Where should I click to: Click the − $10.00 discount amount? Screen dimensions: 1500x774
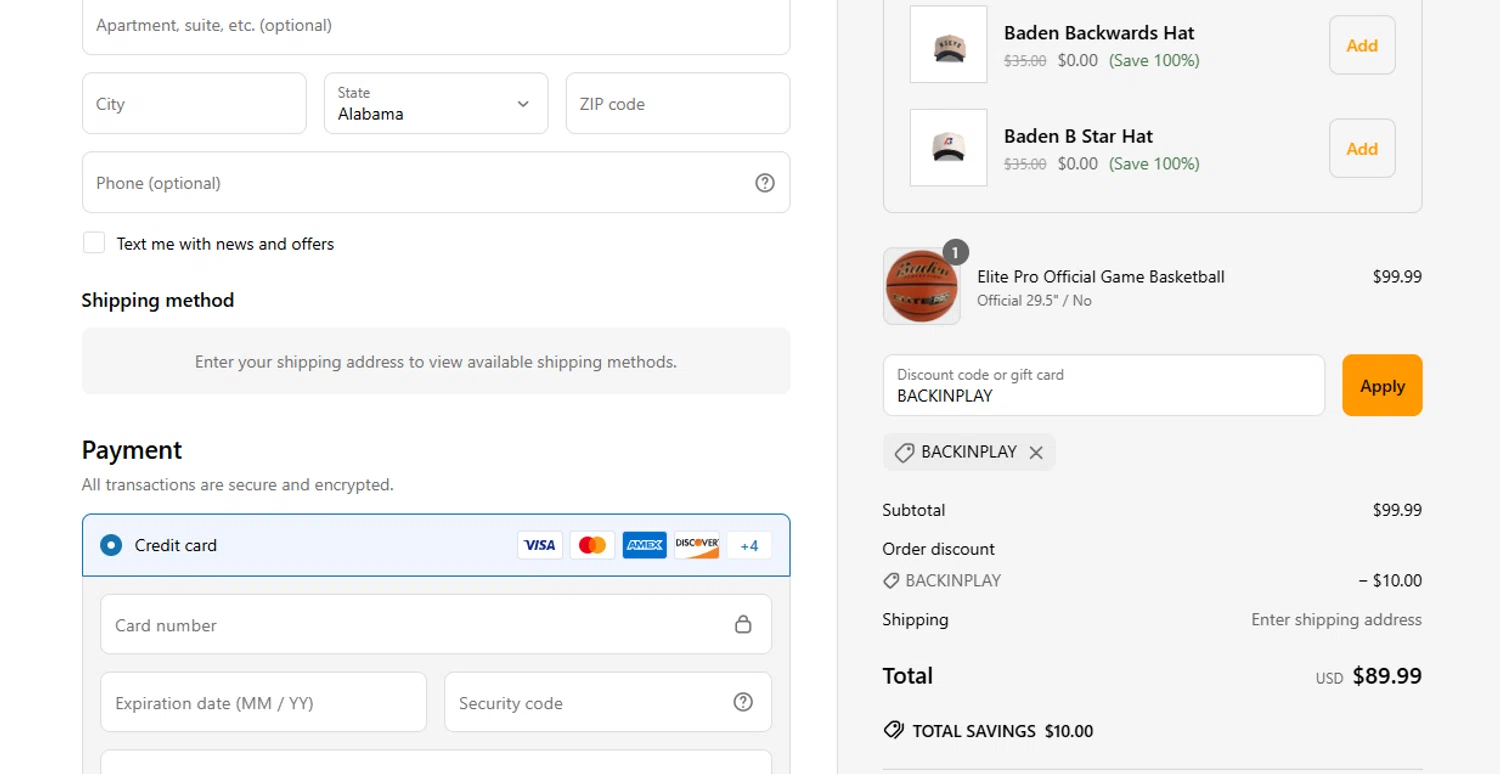pos(1390,580)
